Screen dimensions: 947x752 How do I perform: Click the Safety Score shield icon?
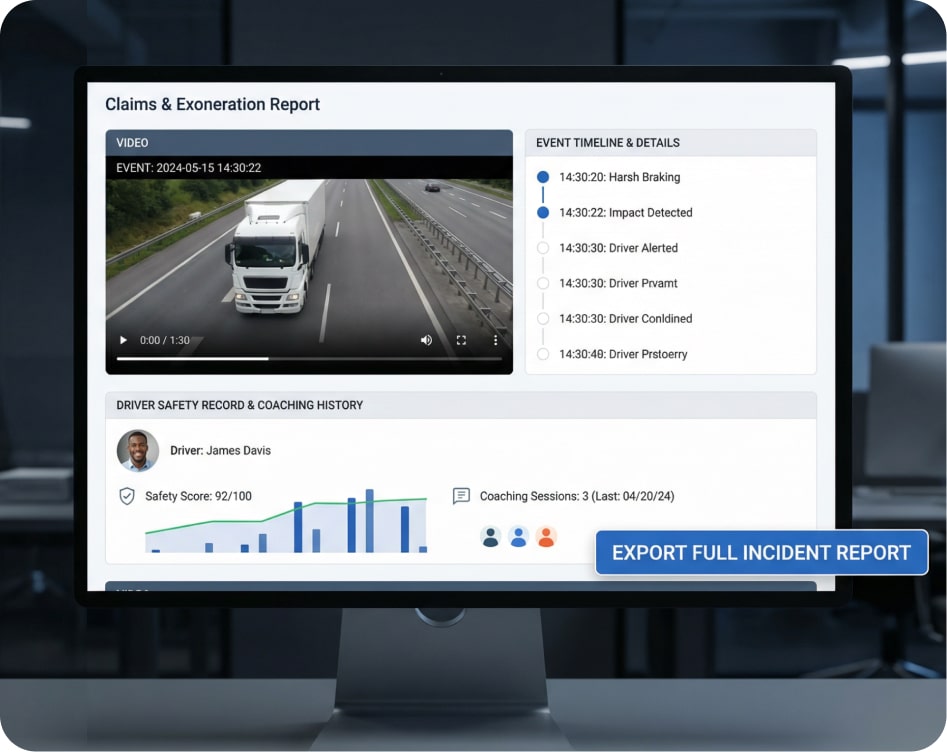127,496
